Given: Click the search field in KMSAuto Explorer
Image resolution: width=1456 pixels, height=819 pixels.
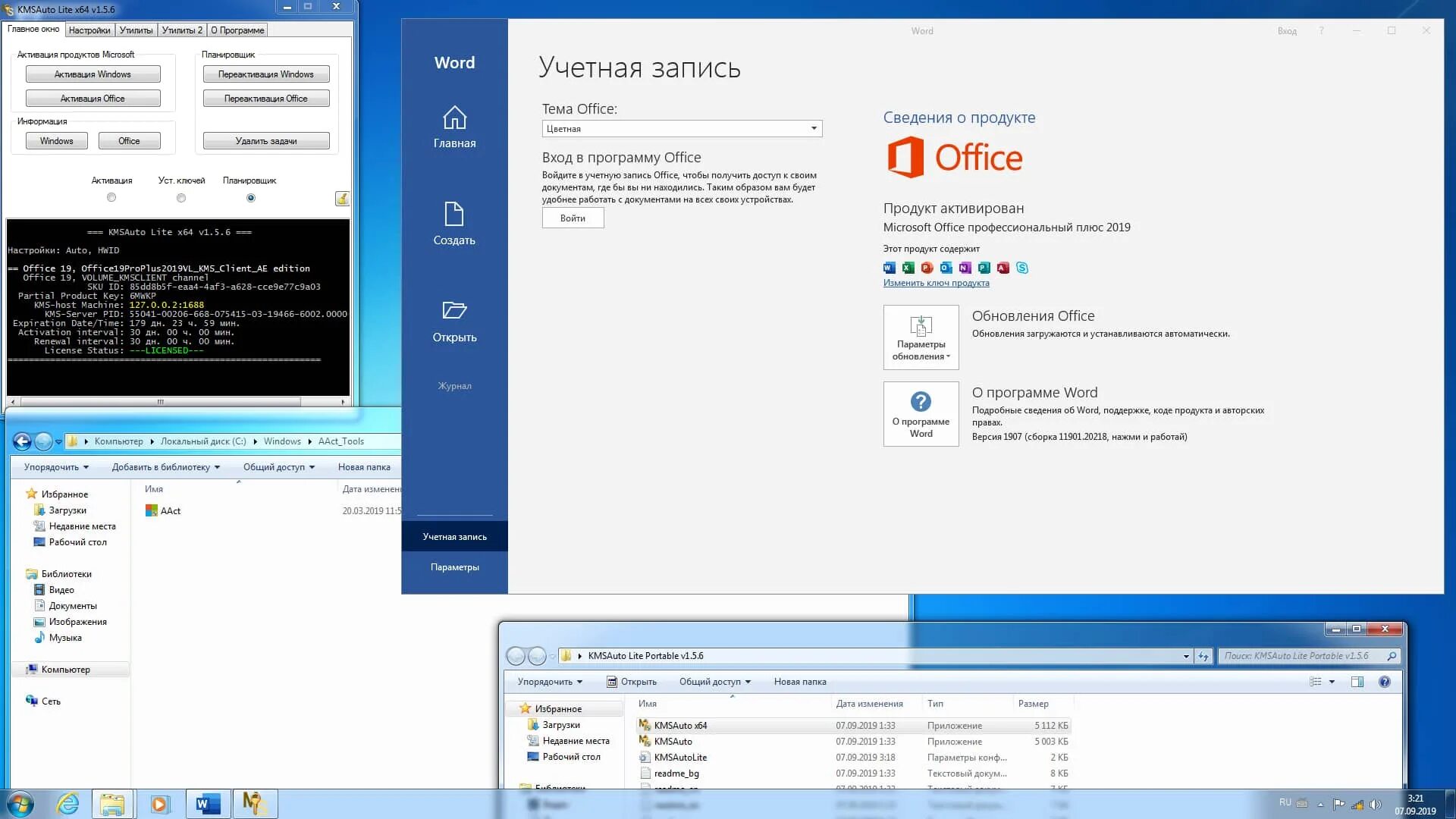Looking at the screenshot, I should 1308,656.
